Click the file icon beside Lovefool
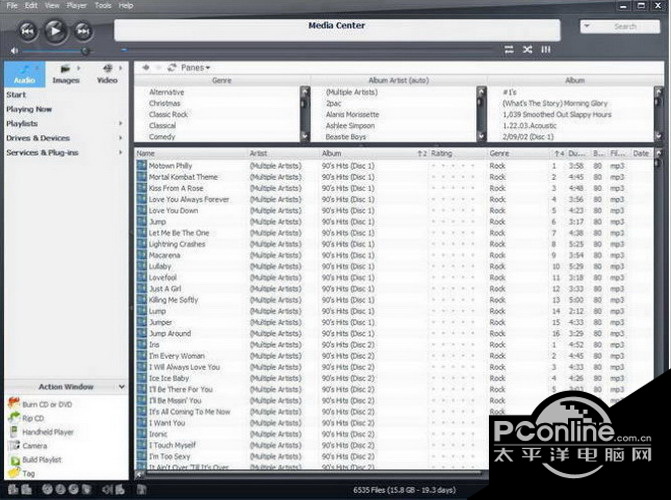The width and height of the screenshot is (671, 500). 142,277
